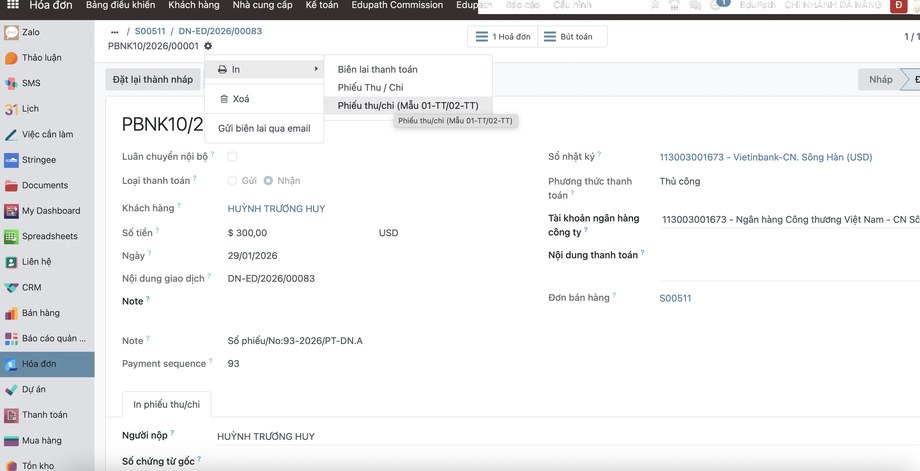
Task: Open Vietinbank-CN. Sông Hàn journal link
Action: click(x=766, y=157)
